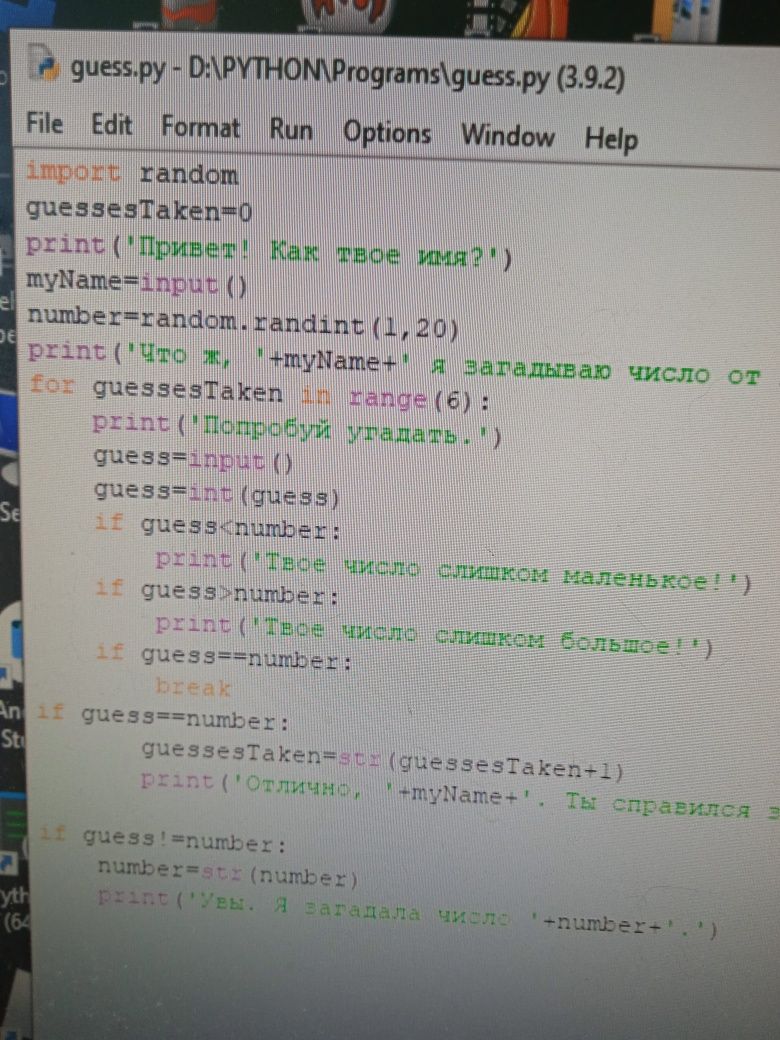Open the Format menu
The height and width of the screenshot is (1040, 780).
point(200,127)
